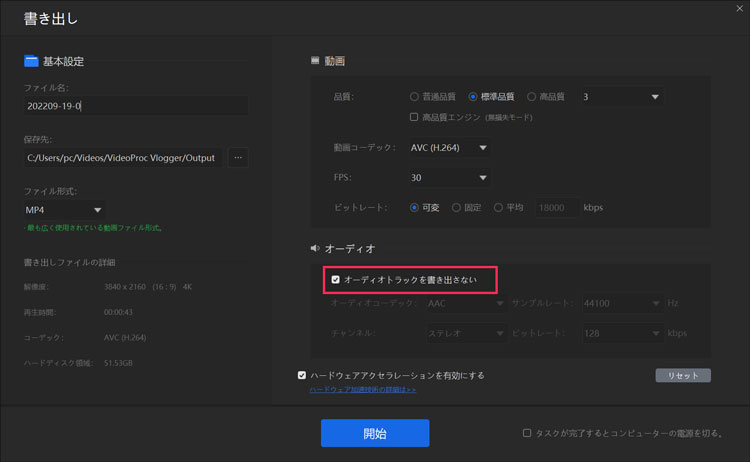The height and width of the screenshot is (462, 750).
Task: Click the file name input field
Action: coord(135,106)
